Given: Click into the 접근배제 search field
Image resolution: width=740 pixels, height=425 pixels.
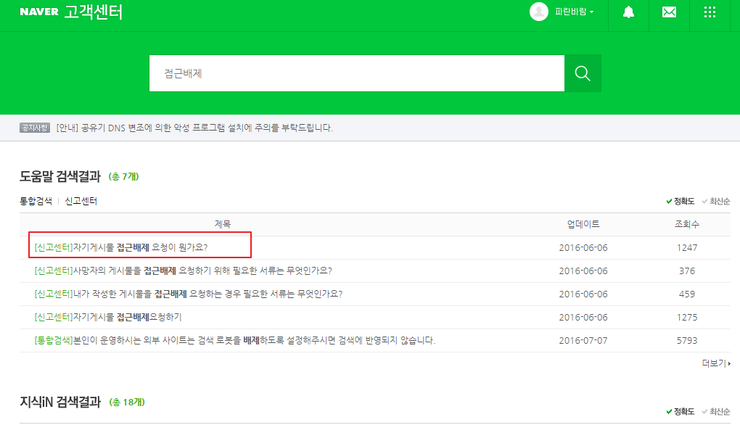Looking at the screenshot, I should click(x=357, y=73).
